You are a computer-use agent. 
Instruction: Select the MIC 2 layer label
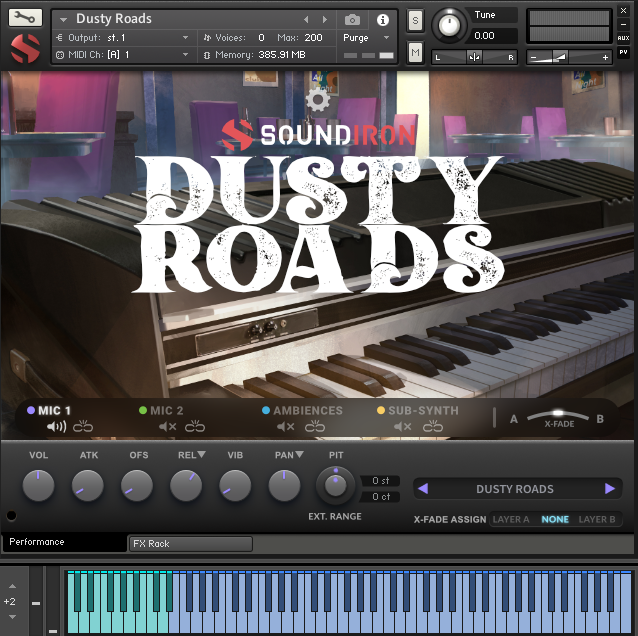click(166, 411)
